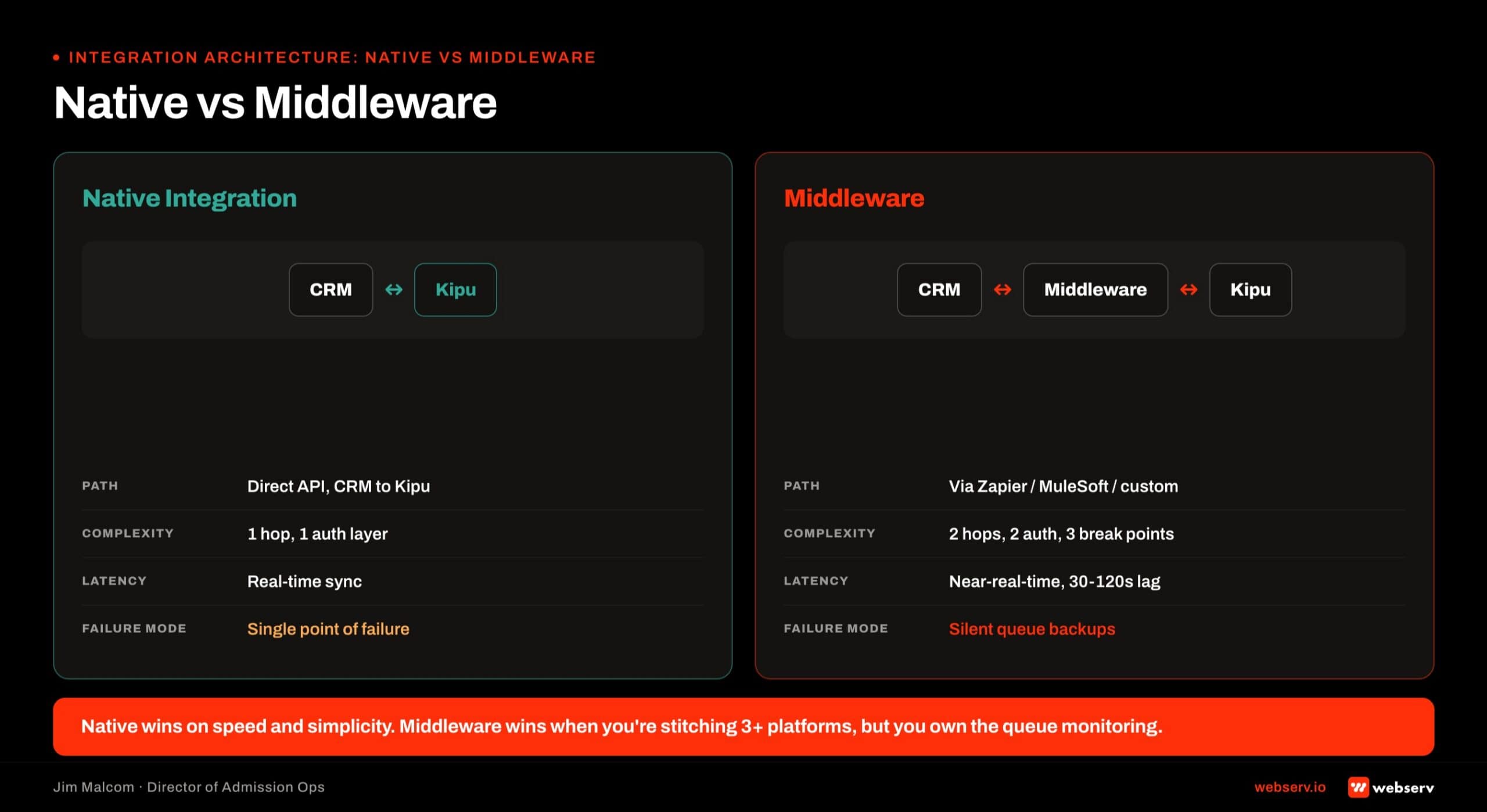Click the LATENCY label in the Native Integration card
The image size is (1487, 812).
(114, 581)
